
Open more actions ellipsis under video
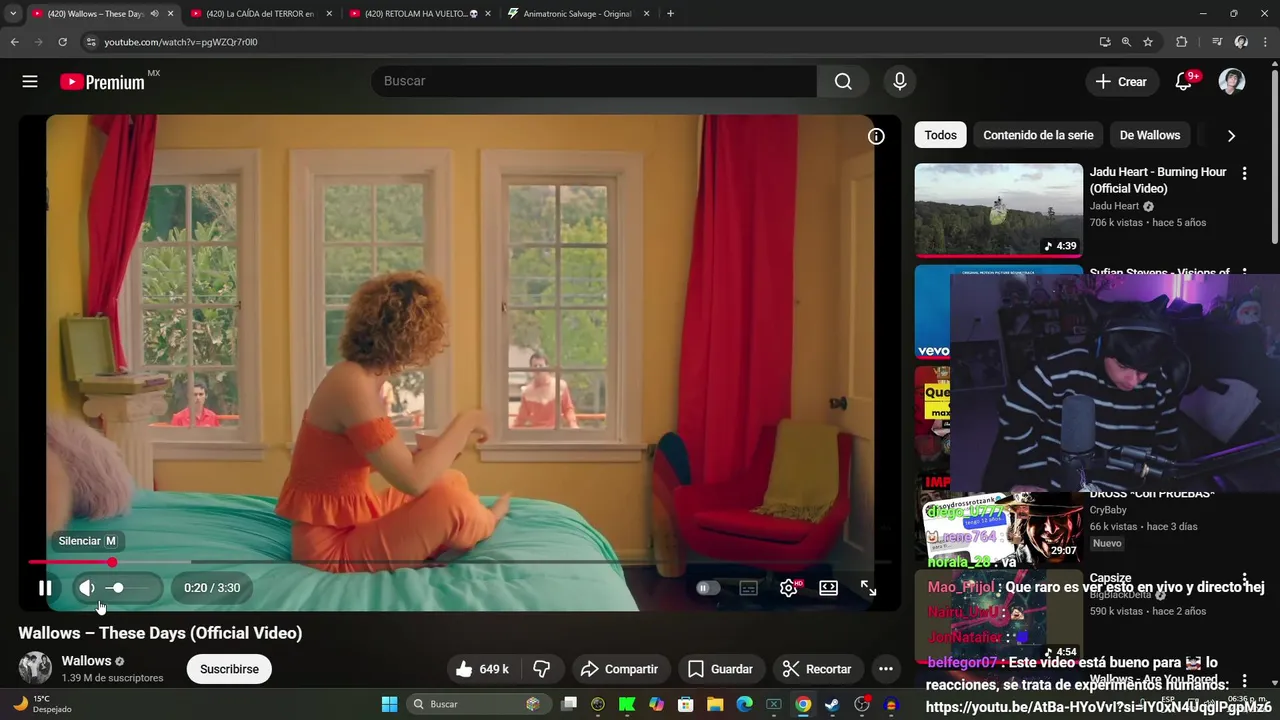885,669
